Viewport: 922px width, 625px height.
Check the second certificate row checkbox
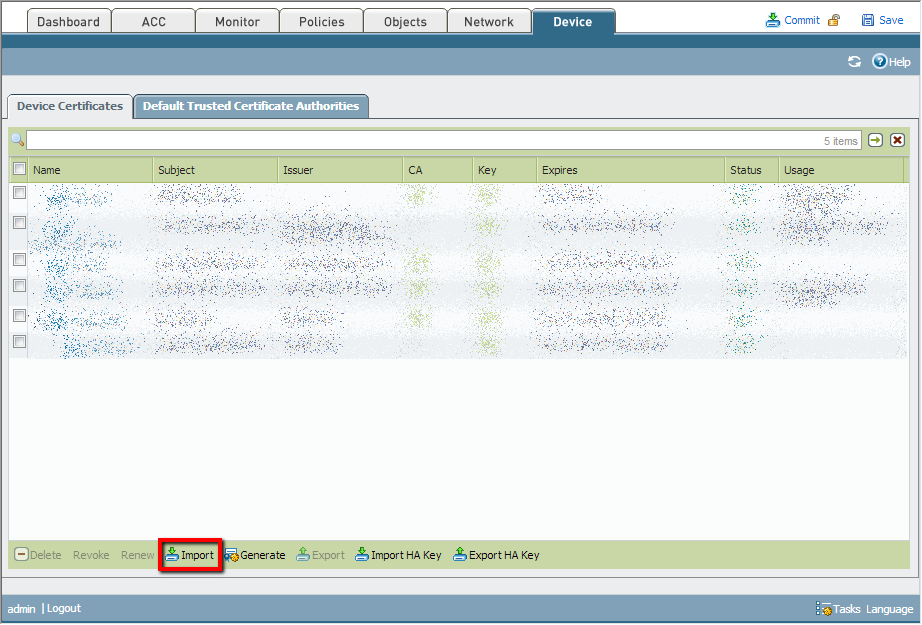[x=19, y=222]
